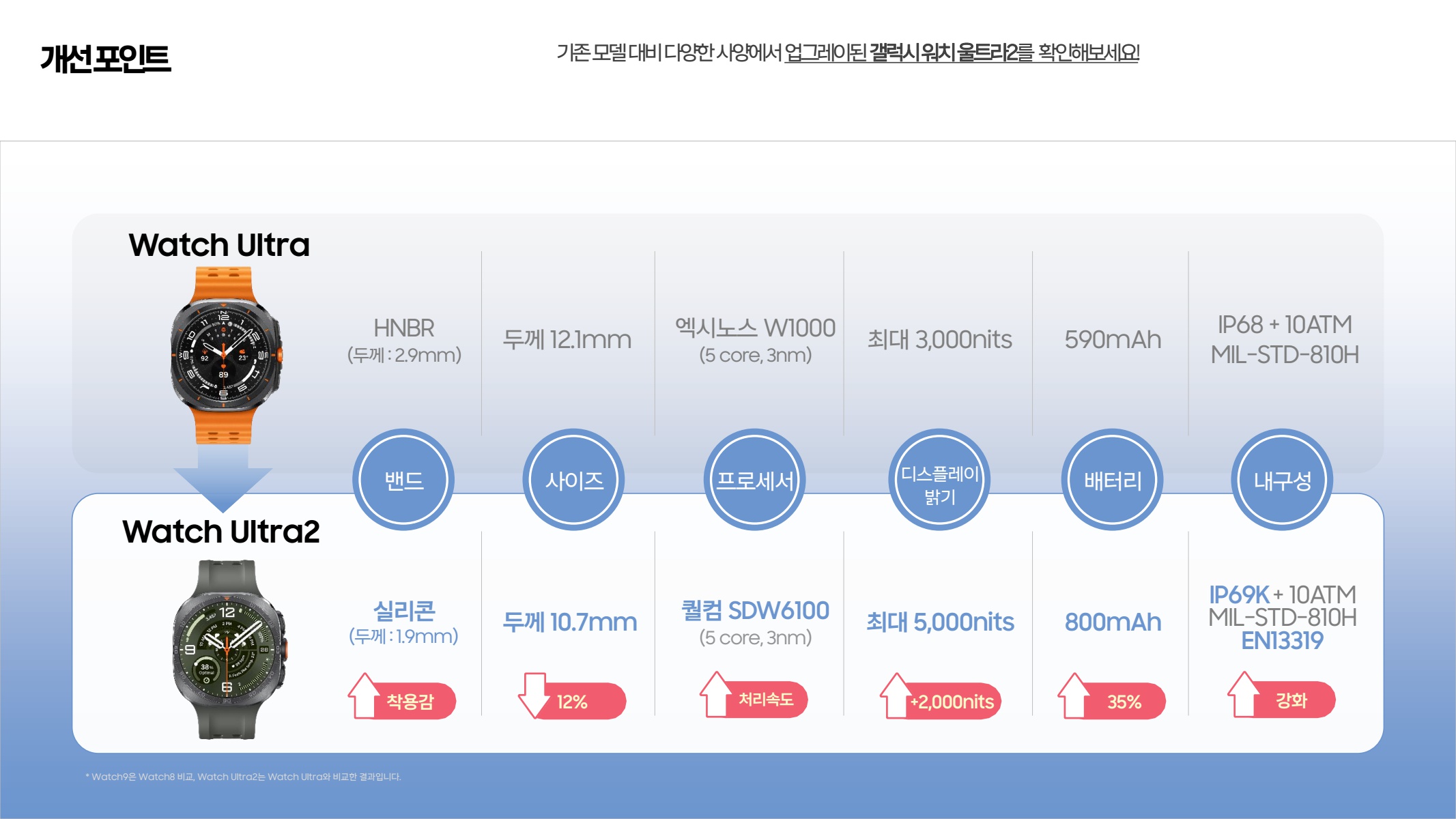Image resolution: width=1456 pixels, height=819 pixels.
Task: Click the 12% down-arrow badge
Action: pos(572,697)
